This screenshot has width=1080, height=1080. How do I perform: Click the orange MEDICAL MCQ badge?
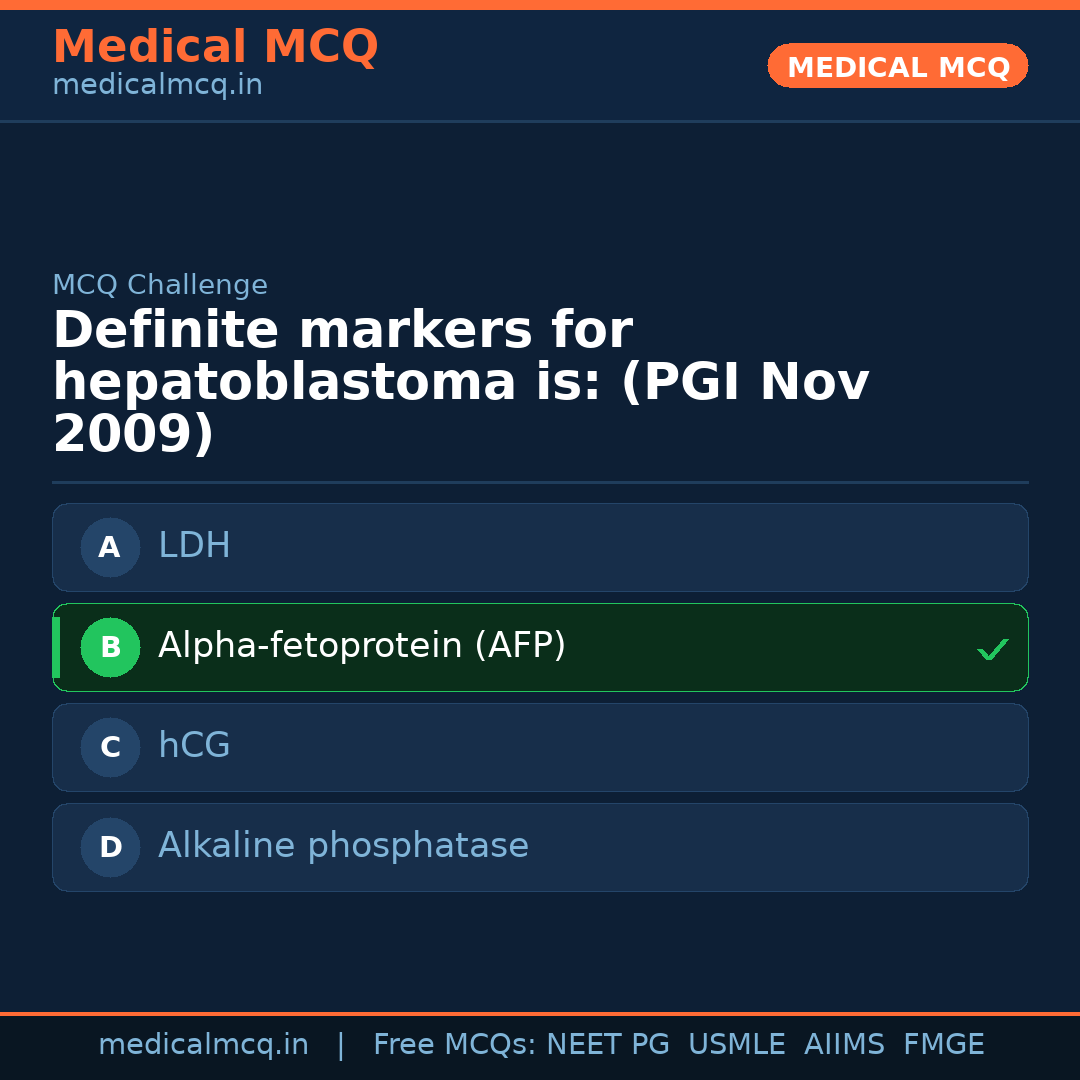point(898,67)
